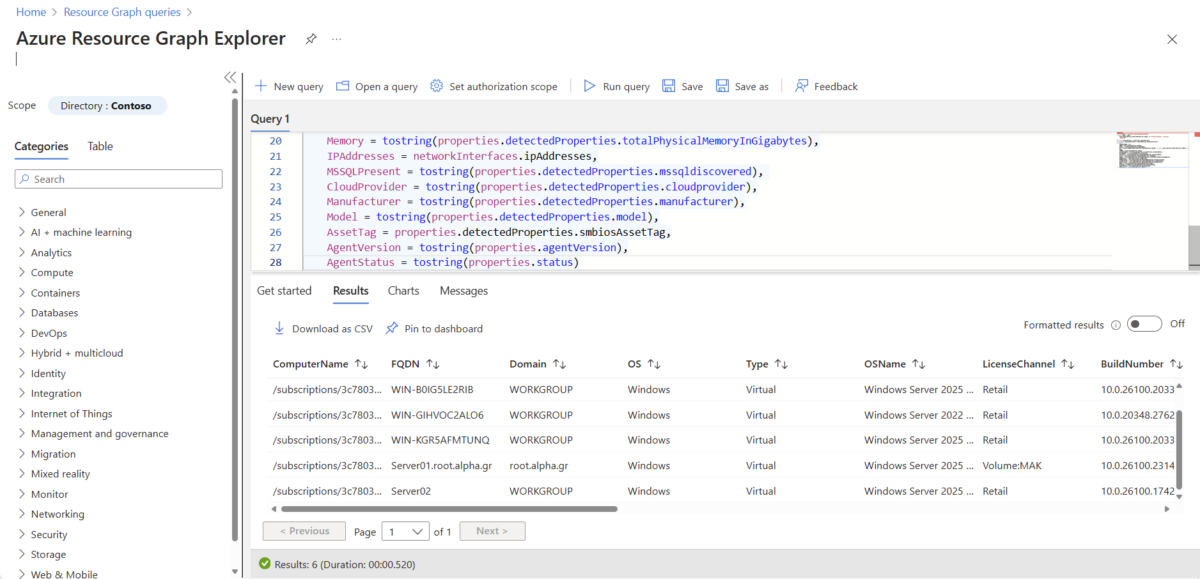Sort by LicenseChannel column arrows

tap(1067, 364)
